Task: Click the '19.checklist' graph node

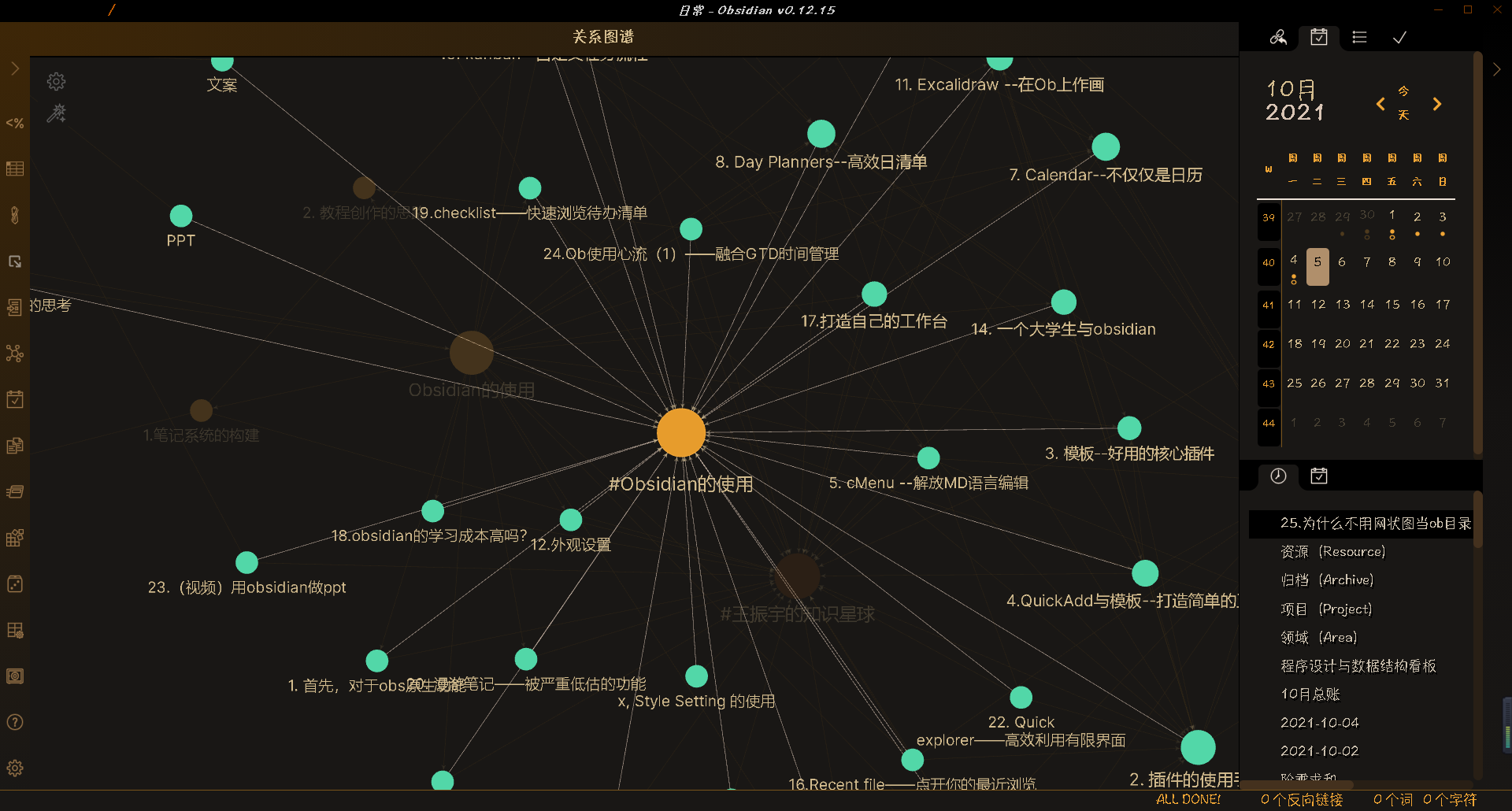Action: coord(530,188)
